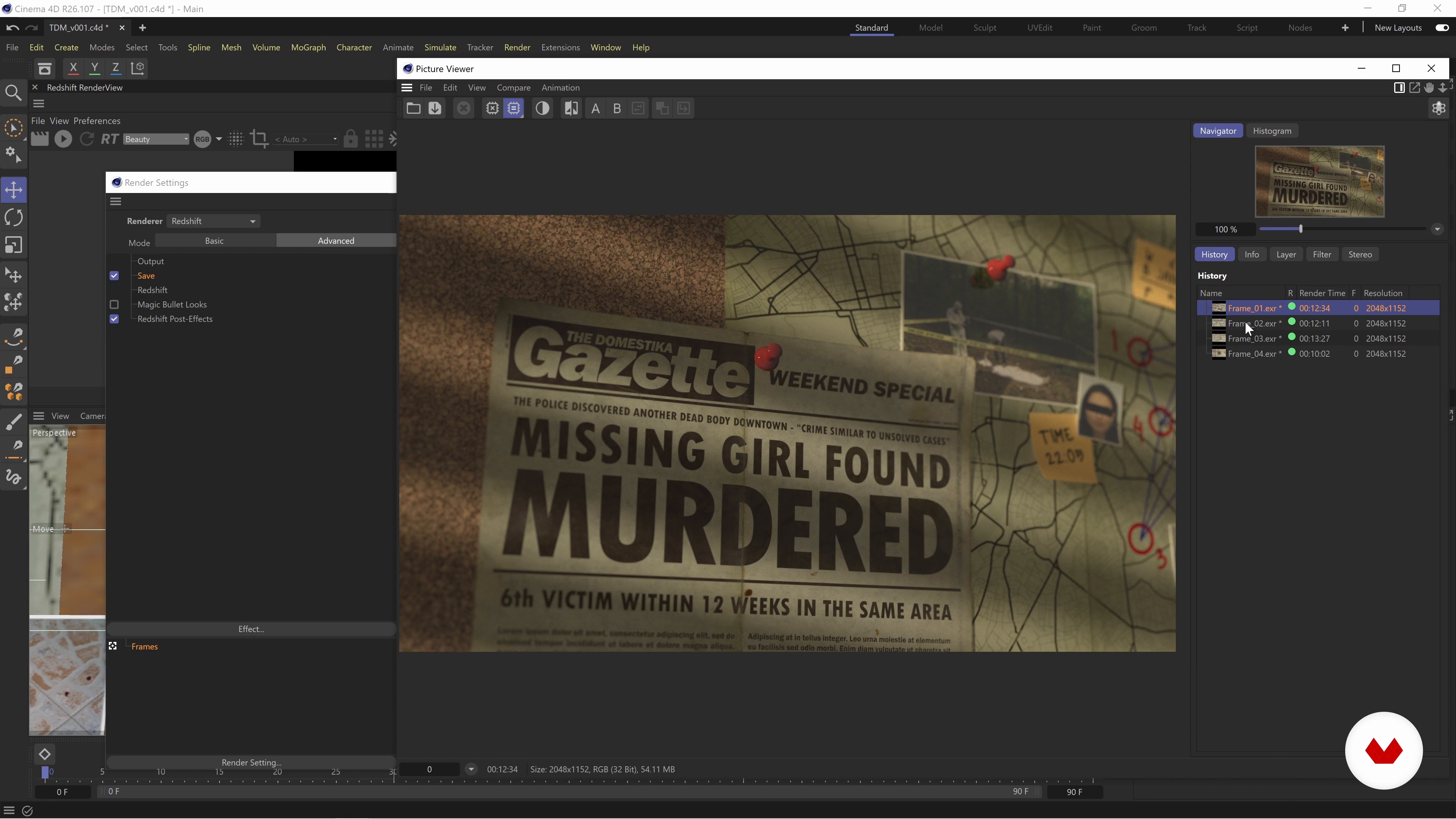Select the Rotate tool in left toolbar
This screenshot has width=1456, height=819.
[14, 218]
